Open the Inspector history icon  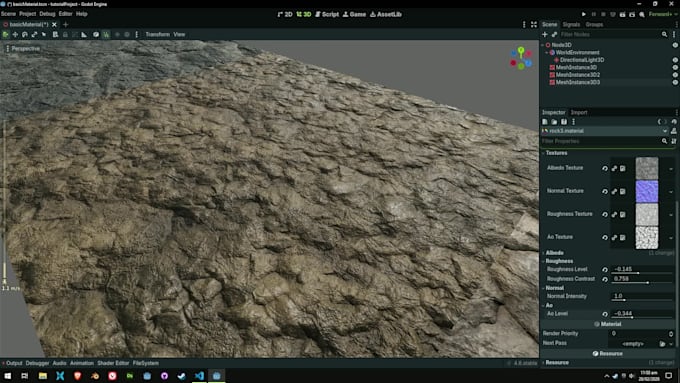point(674,122)
